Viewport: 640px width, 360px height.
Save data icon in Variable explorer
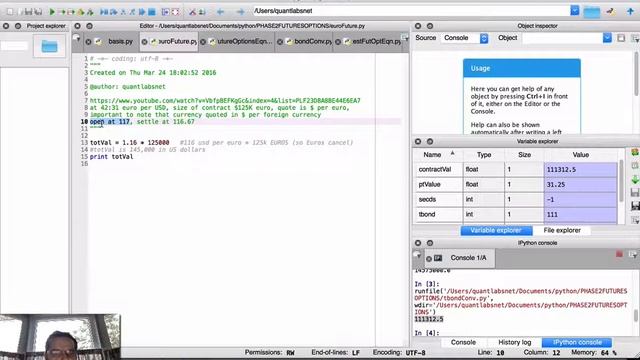tap(635, 192)
